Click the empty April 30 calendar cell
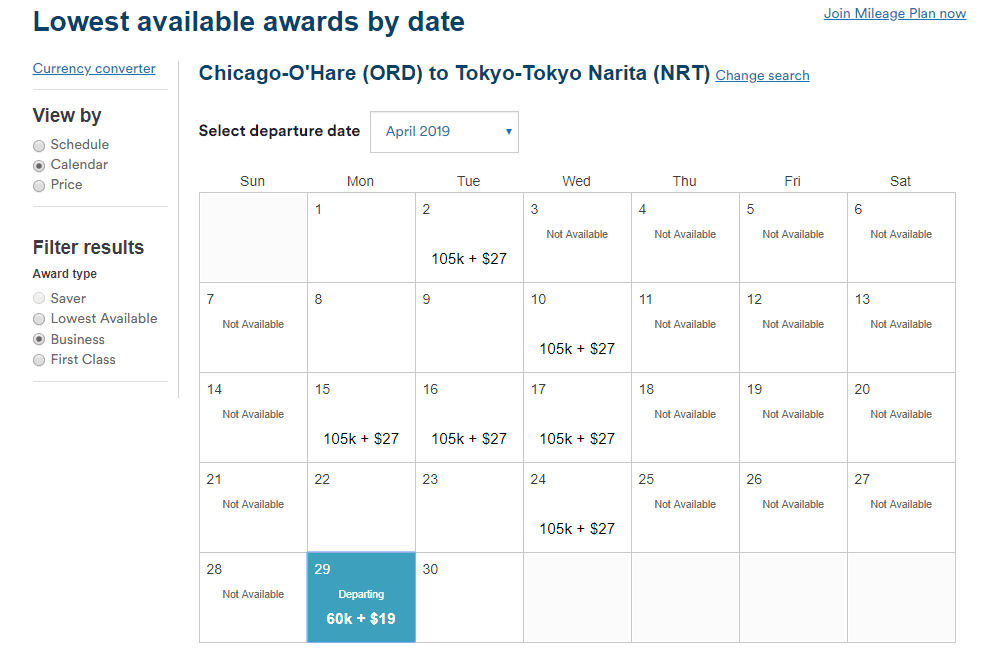 pyautogui.click(x=469, y=597)
